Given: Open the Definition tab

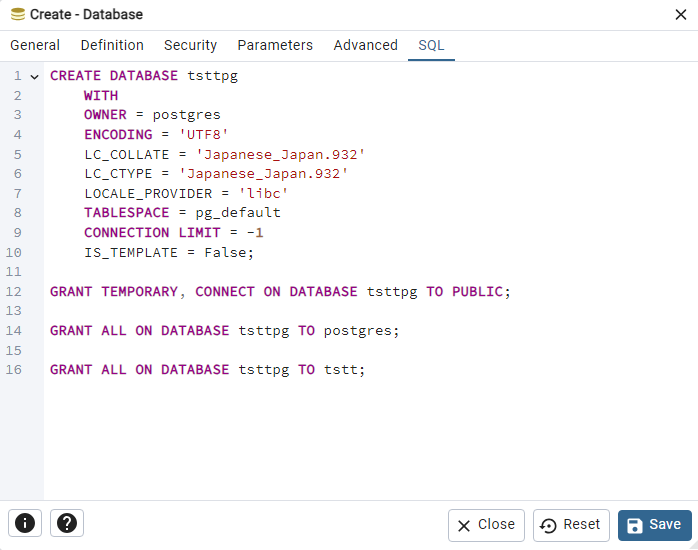Looking at the screenshot, I should (x=112, y=45).
